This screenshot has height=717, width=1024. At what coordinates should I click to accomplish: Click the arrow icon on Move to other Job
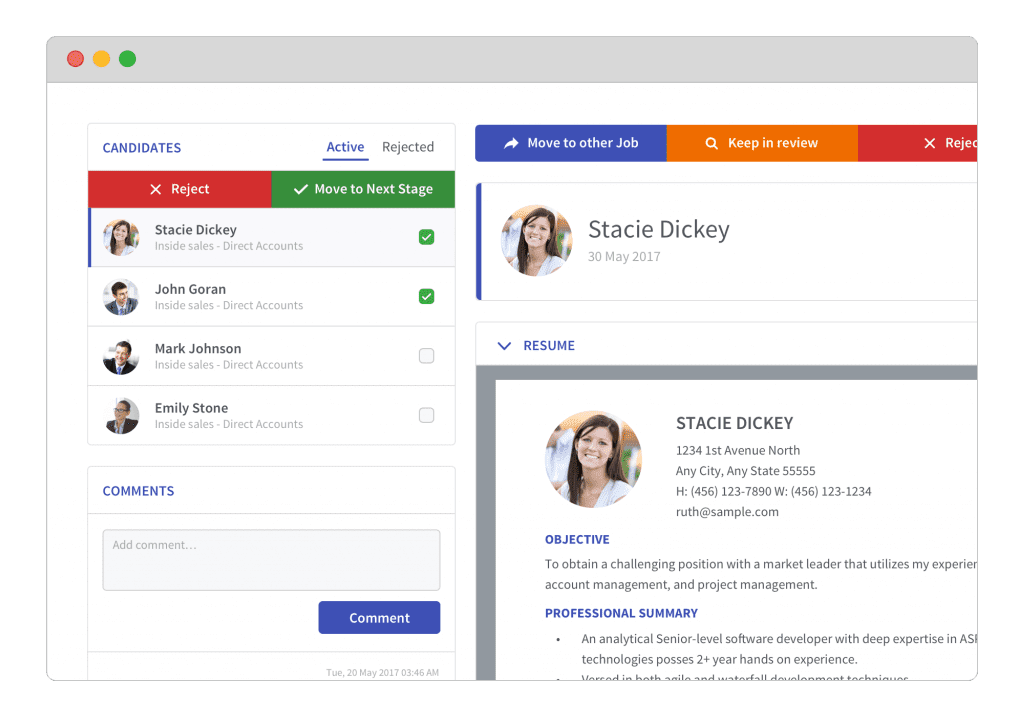pos(511,143)
